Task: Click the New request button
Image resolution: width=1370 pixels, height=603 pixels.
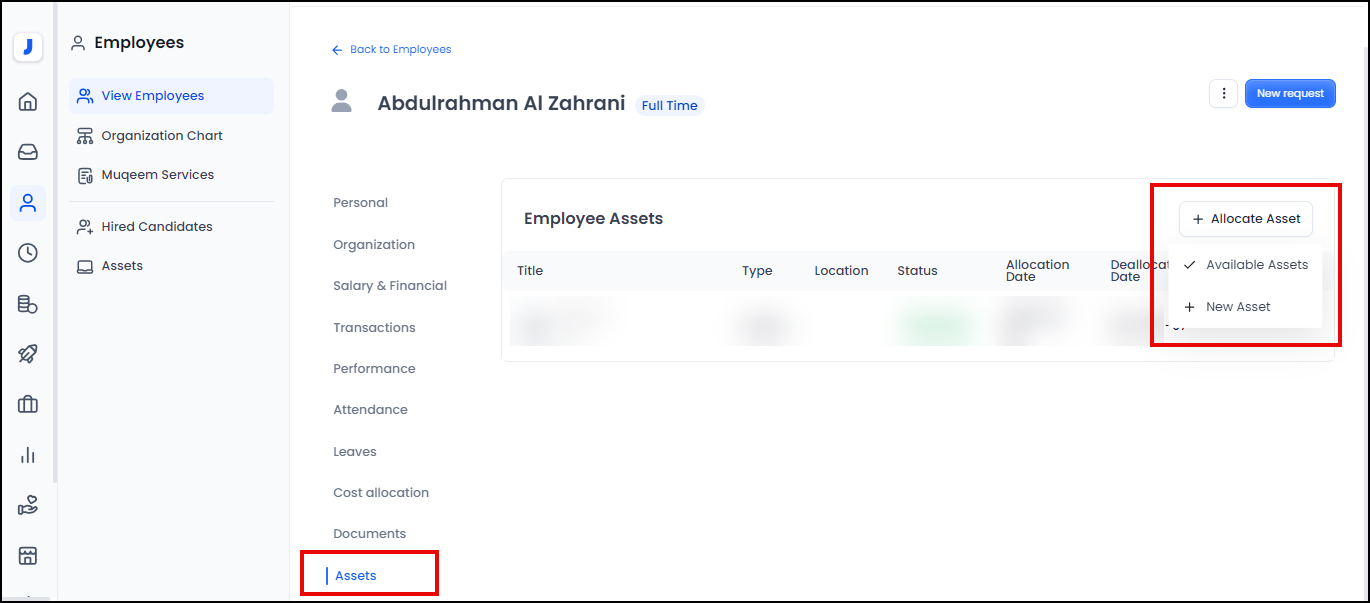Action: point(1289,94)
